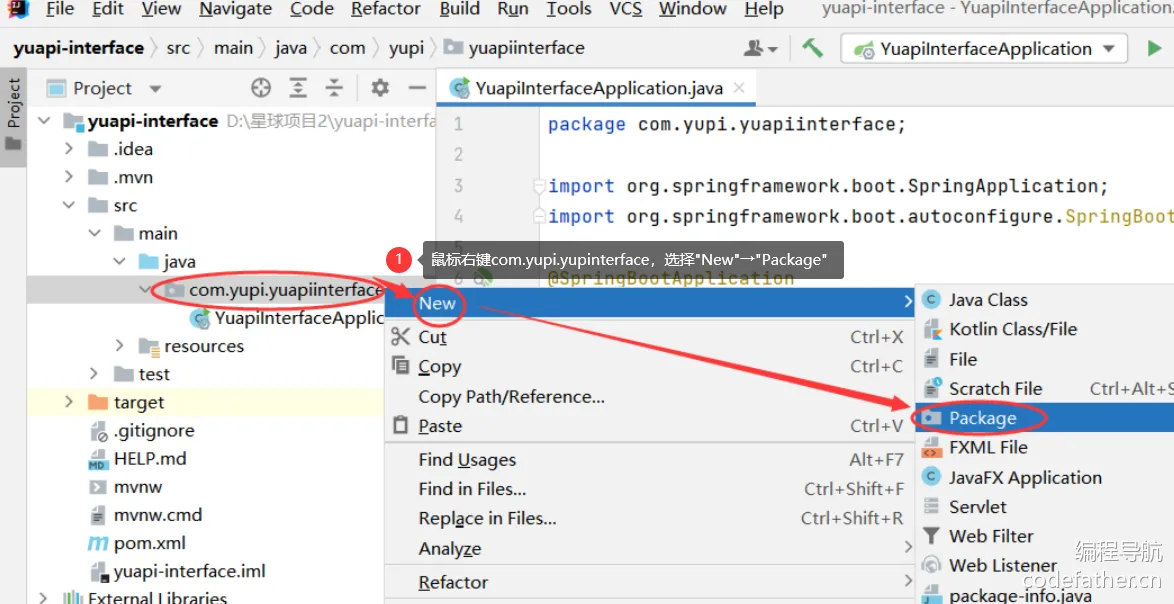Screen dimensions: 1174x604
Task: Choose Copy Path/Reference from context menu
Action: tap(650, 397)
